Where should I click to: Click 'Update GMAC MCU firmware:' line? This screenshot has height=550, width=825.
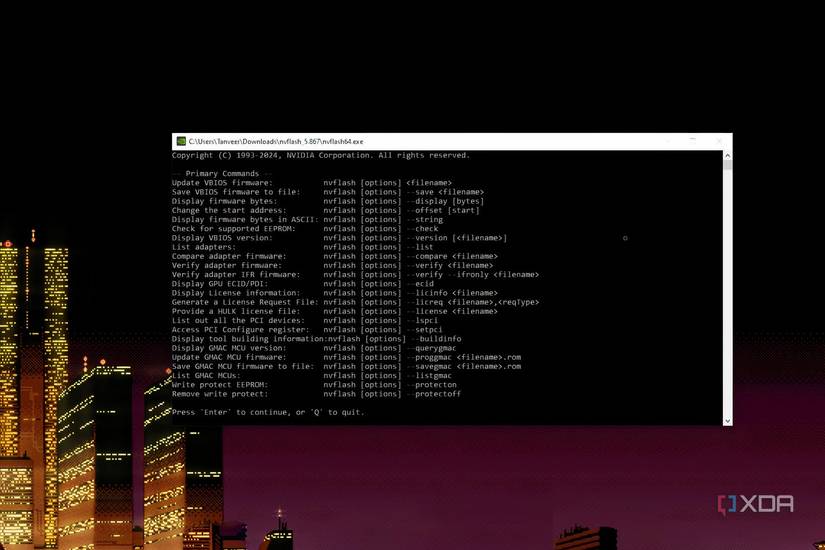pyautogui.click(x=346, y=357)
